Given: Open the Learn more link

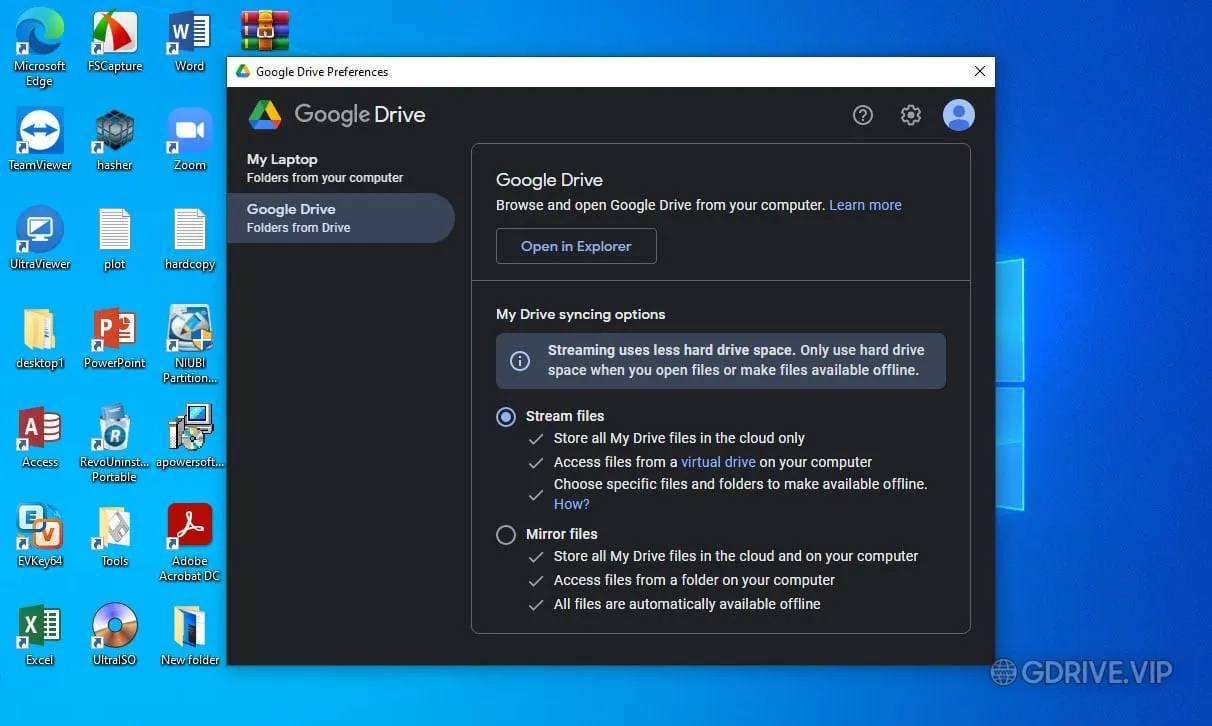Looking at the screenshot, I should pos(865,205).
